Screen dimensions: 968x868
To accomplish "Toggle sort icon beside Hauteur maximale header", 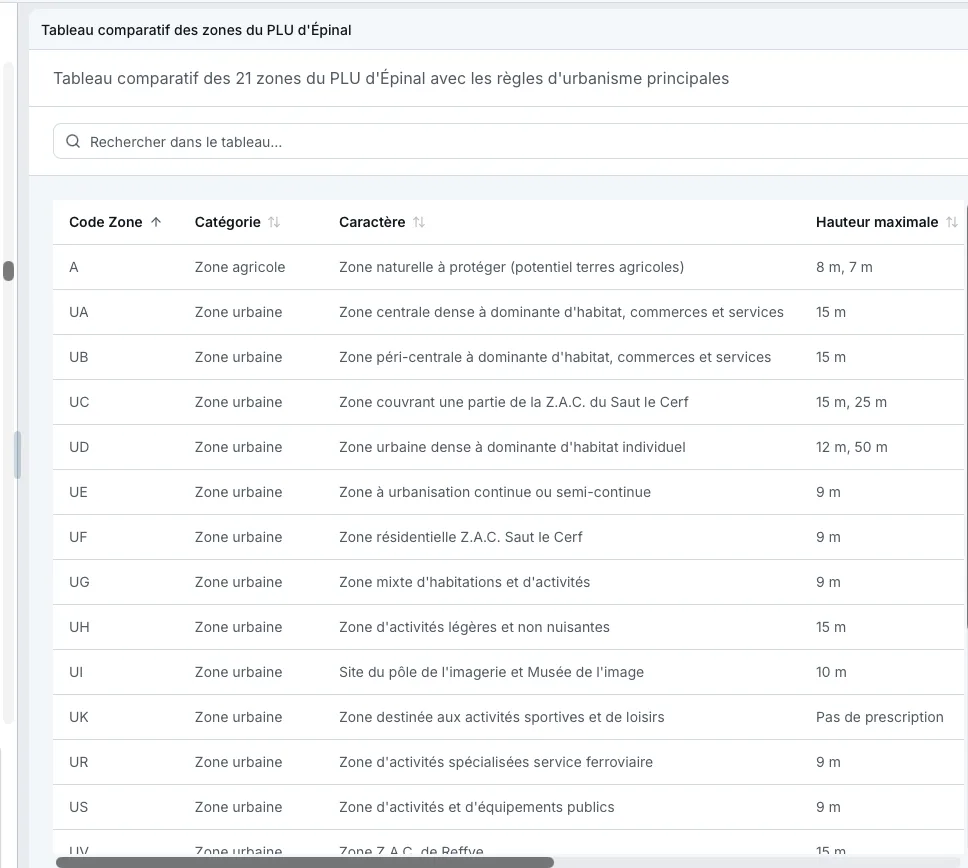I will (952, 222).
